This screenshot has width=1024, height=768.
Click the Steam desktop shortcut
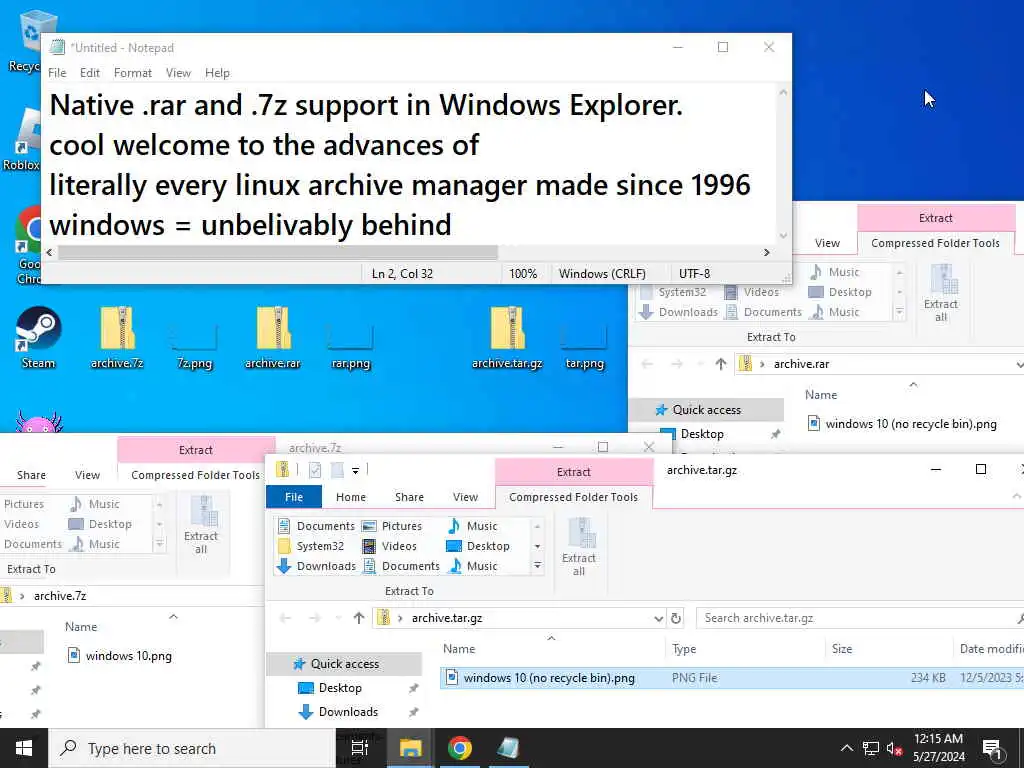click(x=38, y=338)
